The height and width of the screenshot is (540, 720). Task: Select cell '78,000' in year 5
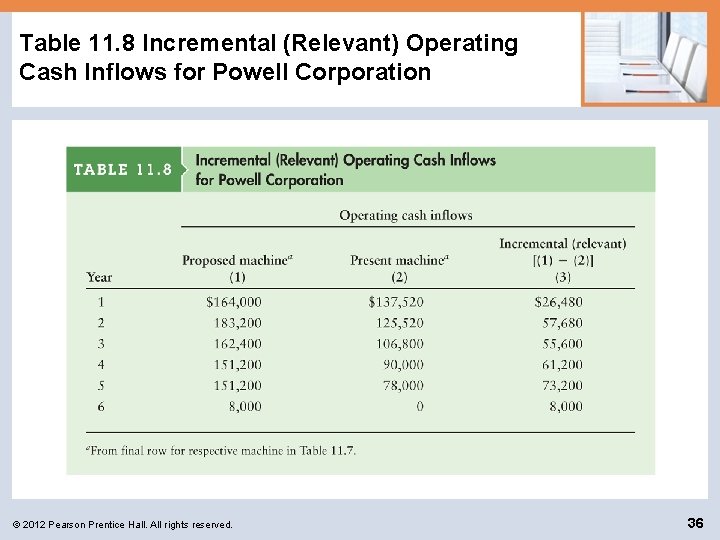tap(404, 385)
